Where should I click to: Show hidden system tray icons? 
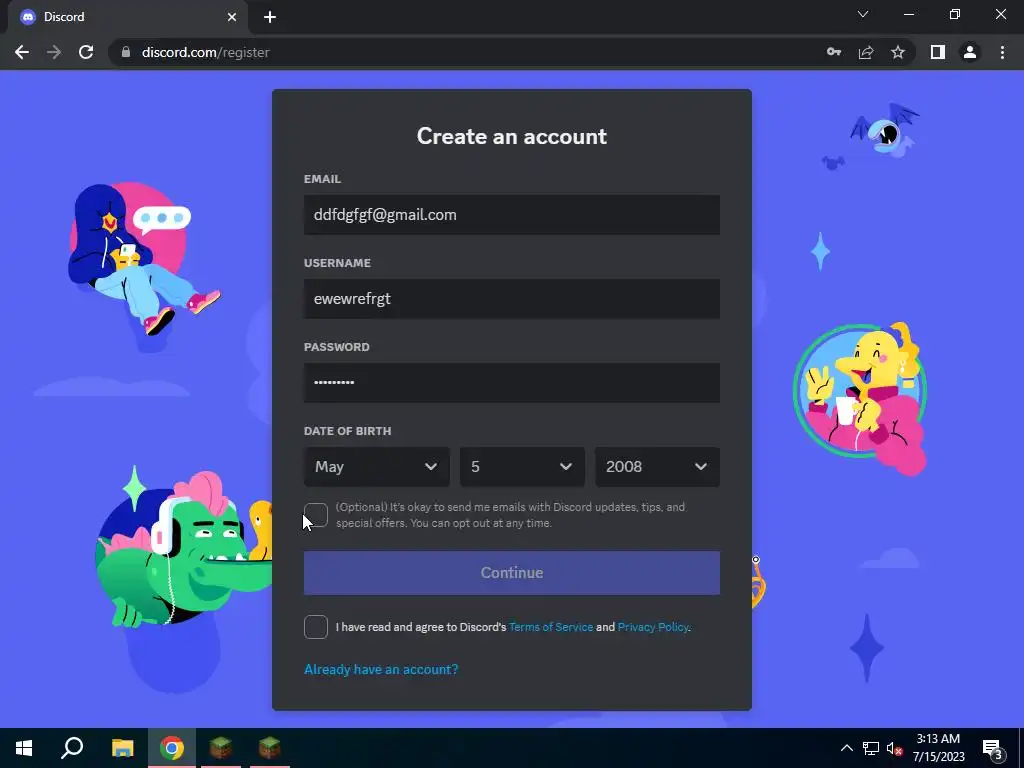[x=846, y=748]
